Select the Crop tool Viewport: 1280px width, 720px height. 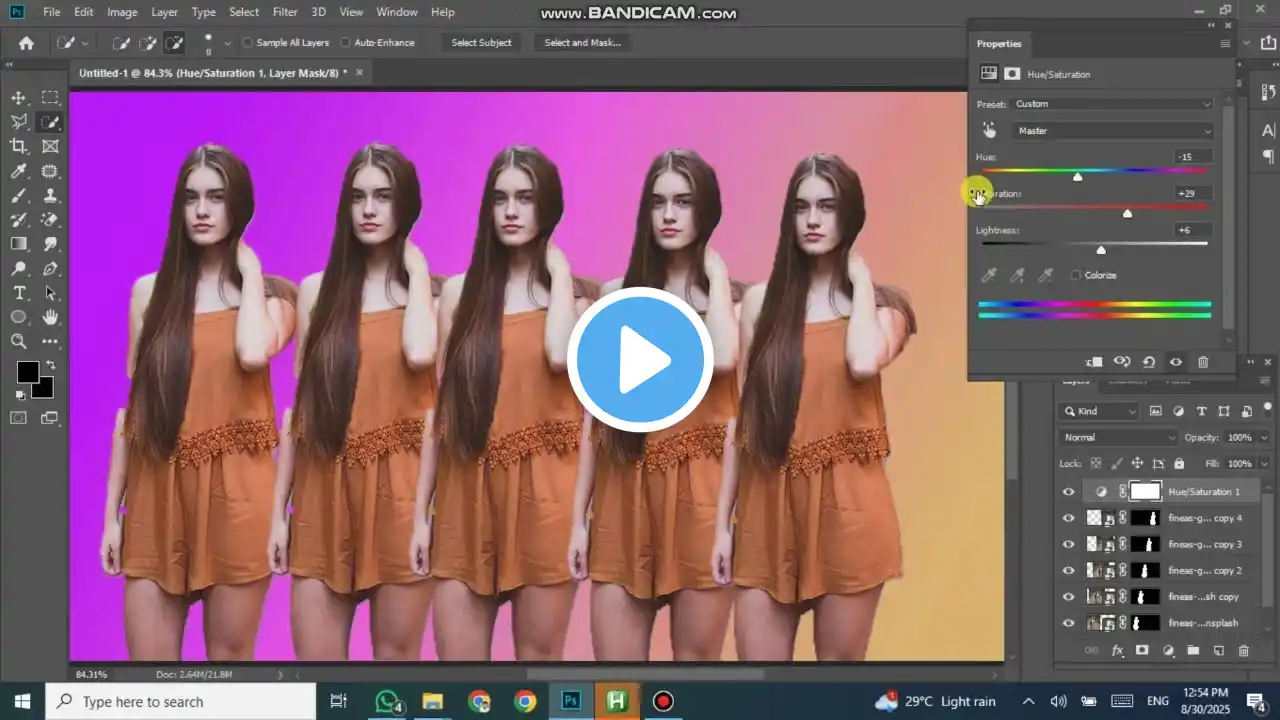(x=18, y=146)
